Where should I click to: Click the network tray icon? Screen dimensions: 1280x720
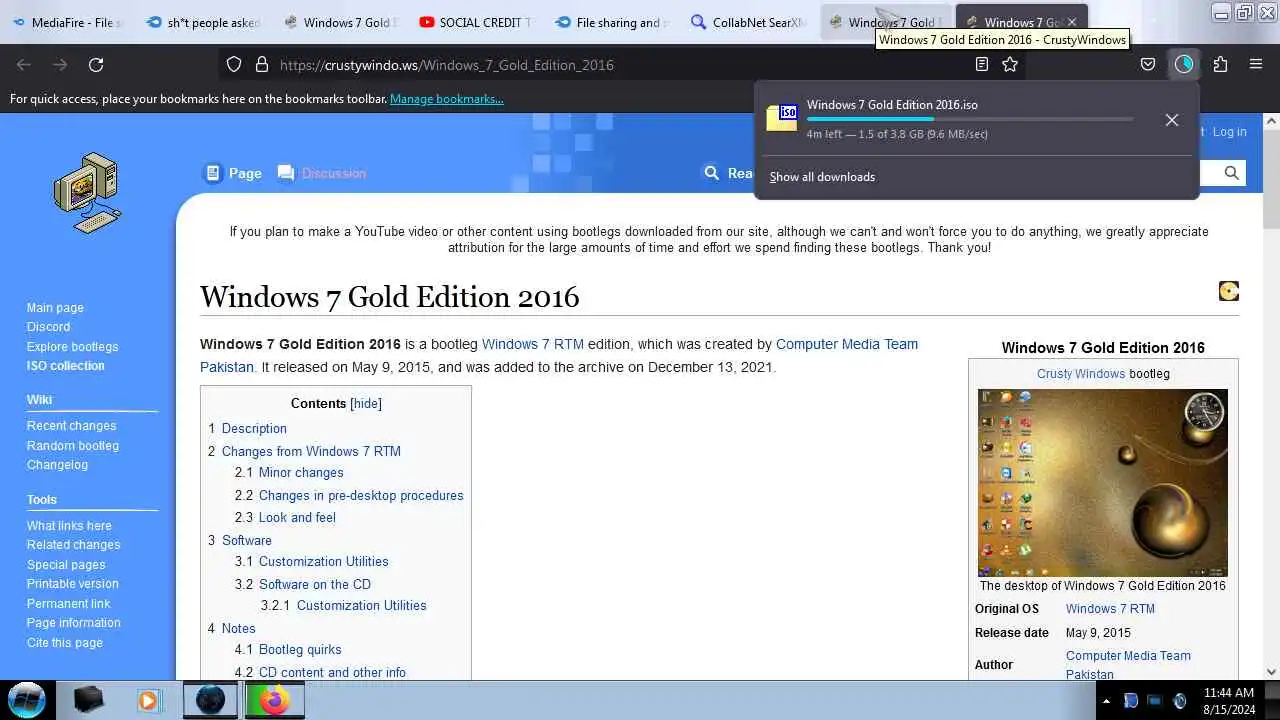point(1154,701)
